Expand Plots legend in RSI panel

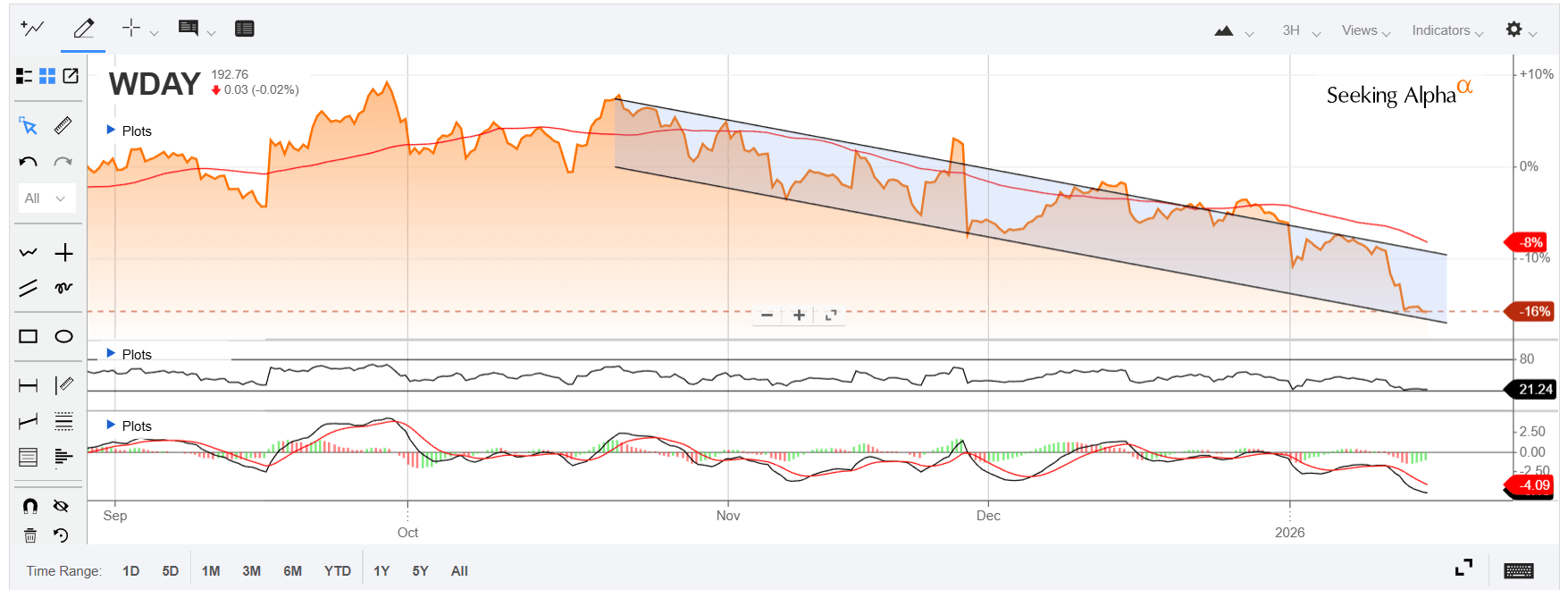[x=130, y=354]
